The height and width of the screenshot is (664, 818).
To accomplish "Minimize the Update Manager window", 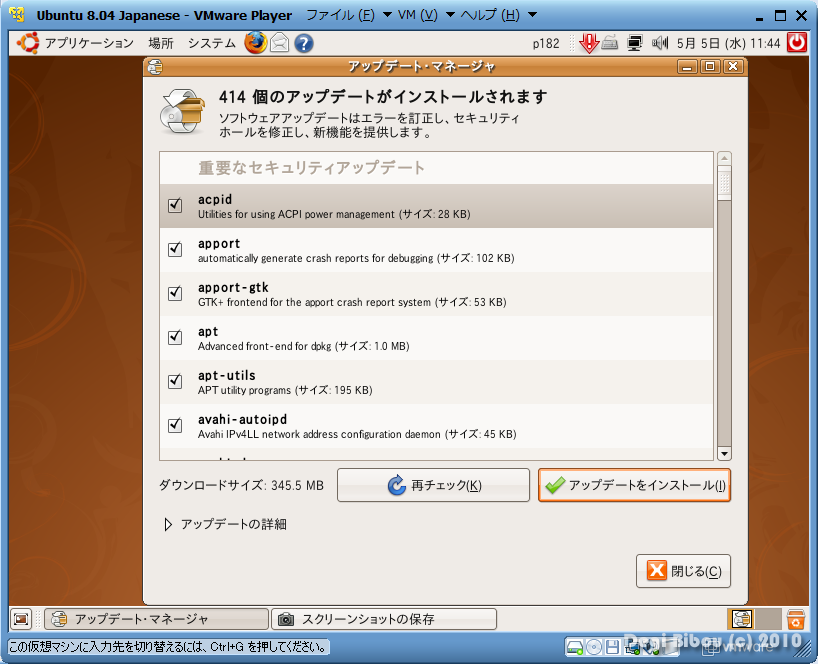I will point(687,67).
